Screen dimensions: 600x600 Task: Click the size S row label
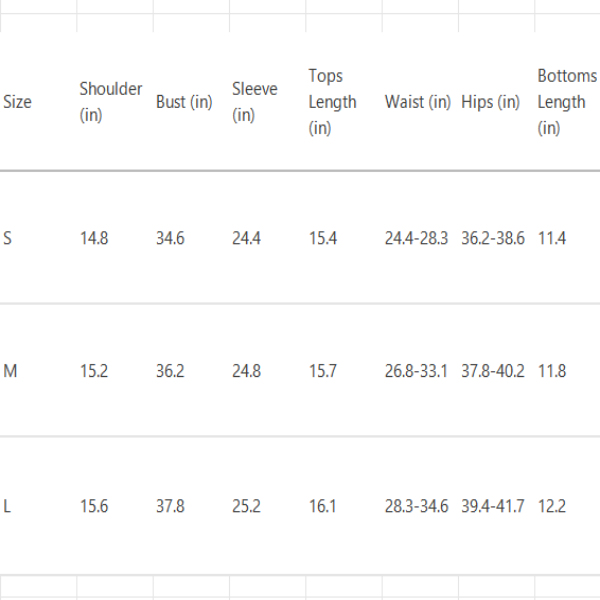pos(8,238)
